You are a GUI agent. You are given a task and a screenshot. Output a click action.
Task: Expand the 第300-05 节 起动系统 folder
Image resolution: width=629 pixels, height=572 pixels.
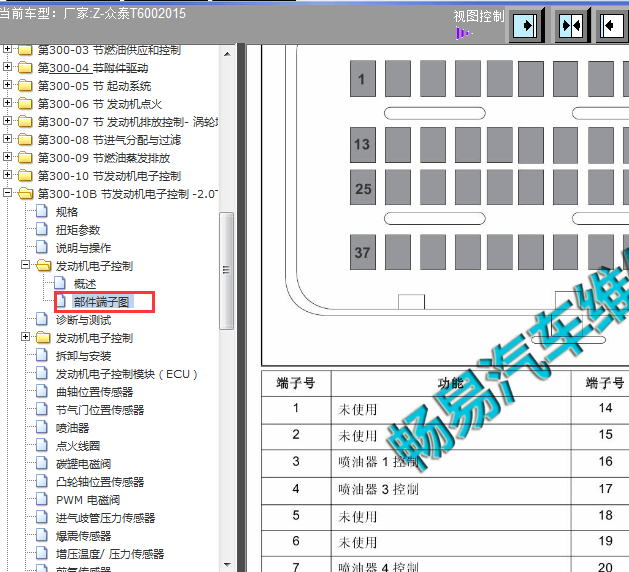pos(7,85)
